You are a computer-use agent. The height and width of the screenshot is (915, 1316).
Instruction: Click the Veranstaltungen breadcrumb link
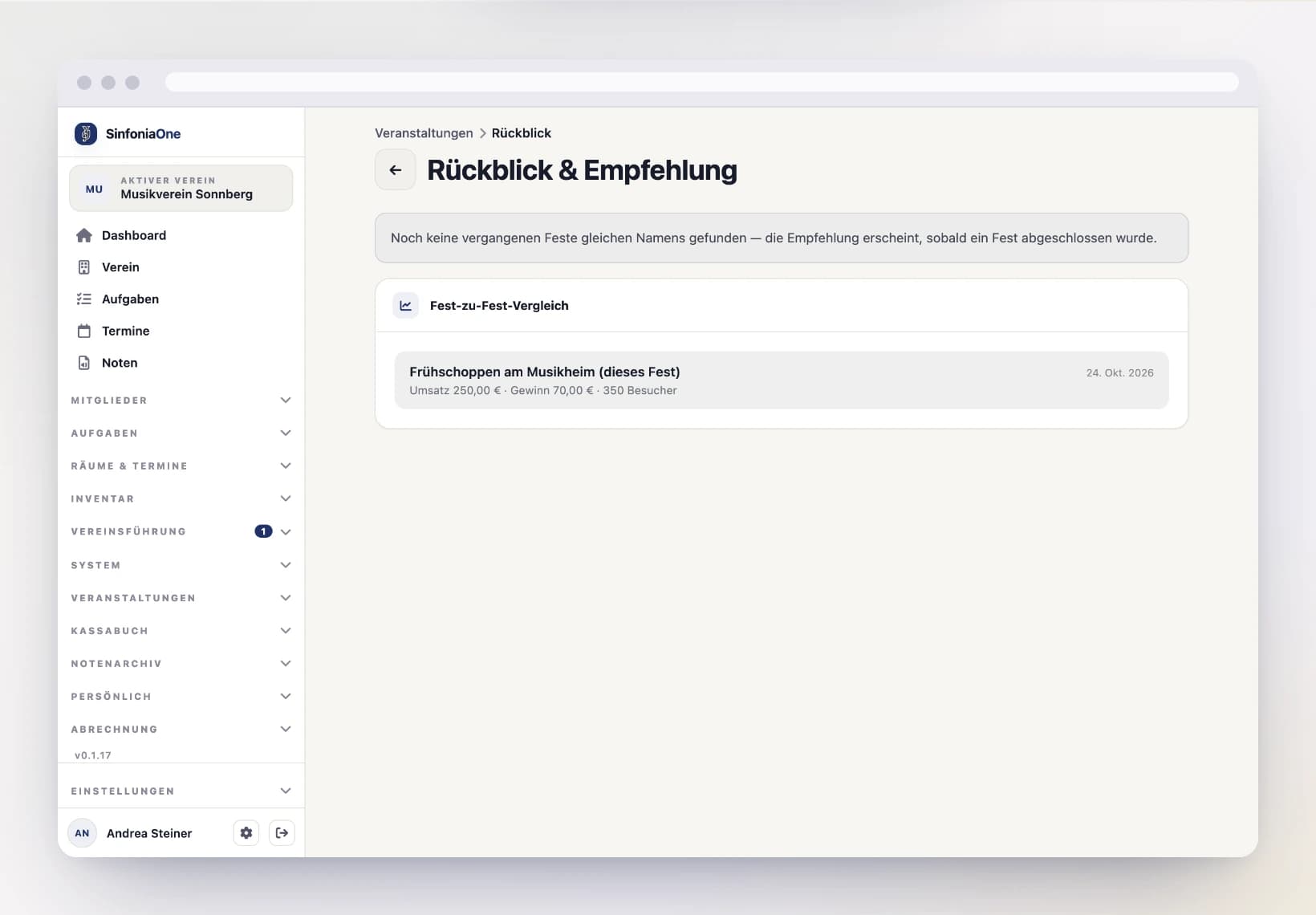(x=424, y=133)
